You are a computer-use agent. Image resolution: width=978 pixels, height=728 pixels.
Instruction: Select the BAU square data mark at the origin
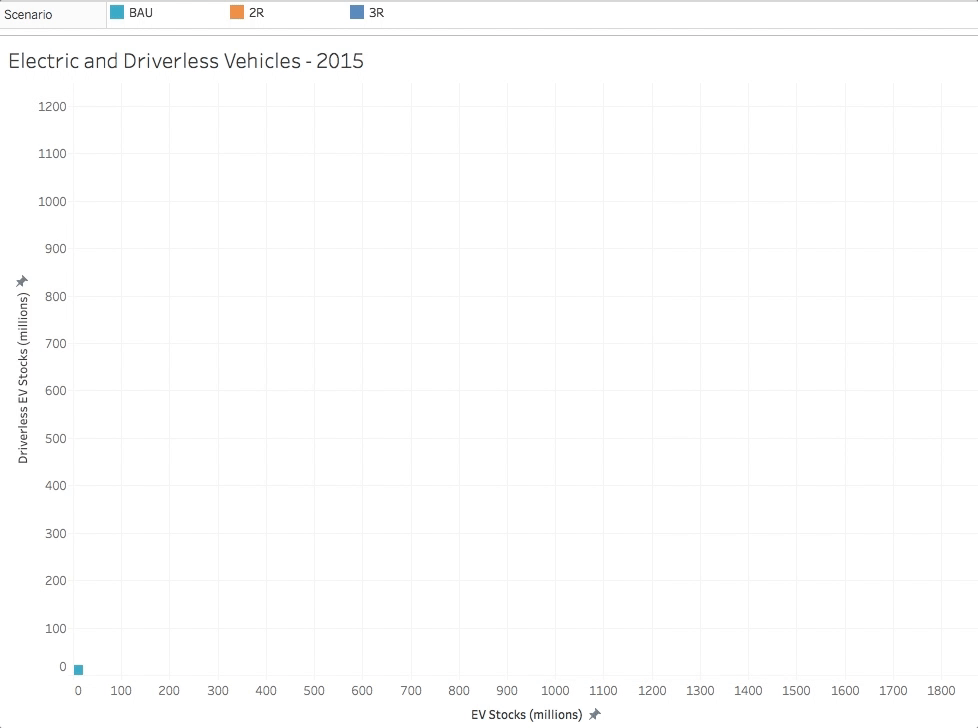[78, 670]
